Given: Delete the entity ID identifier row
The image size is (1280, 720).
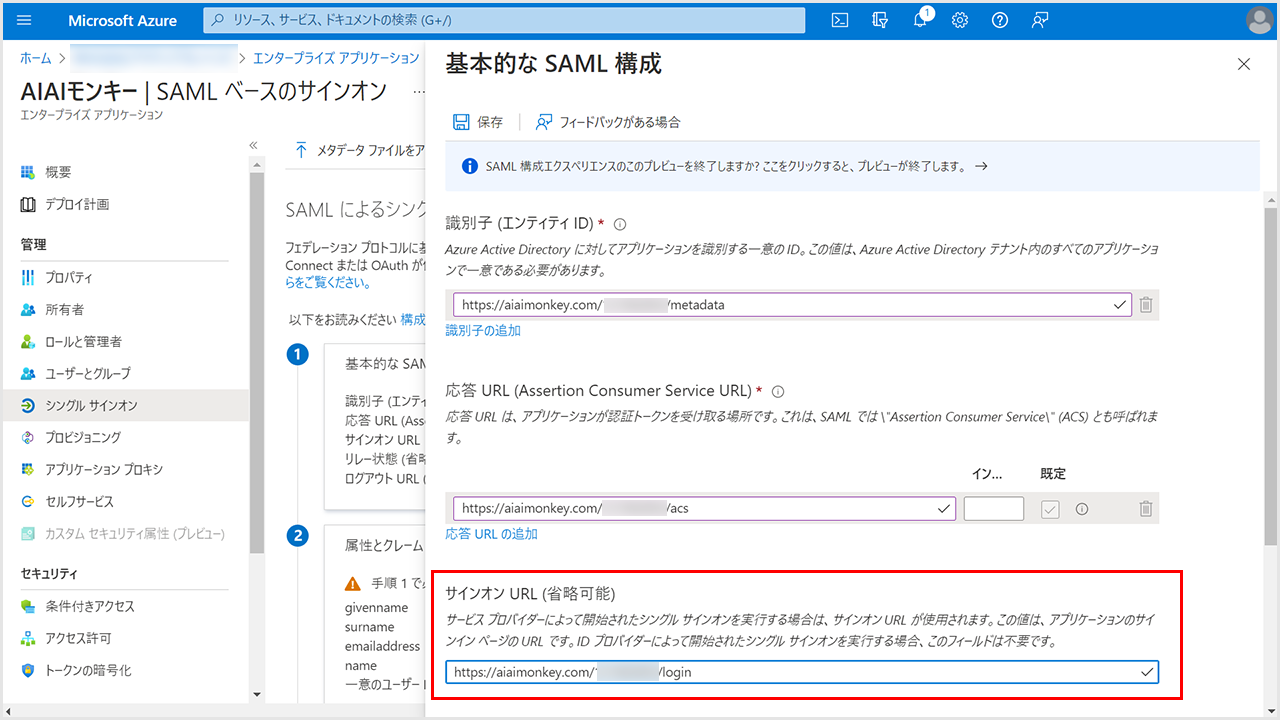Looking at the screenshot, I should tap(1146, 305).
